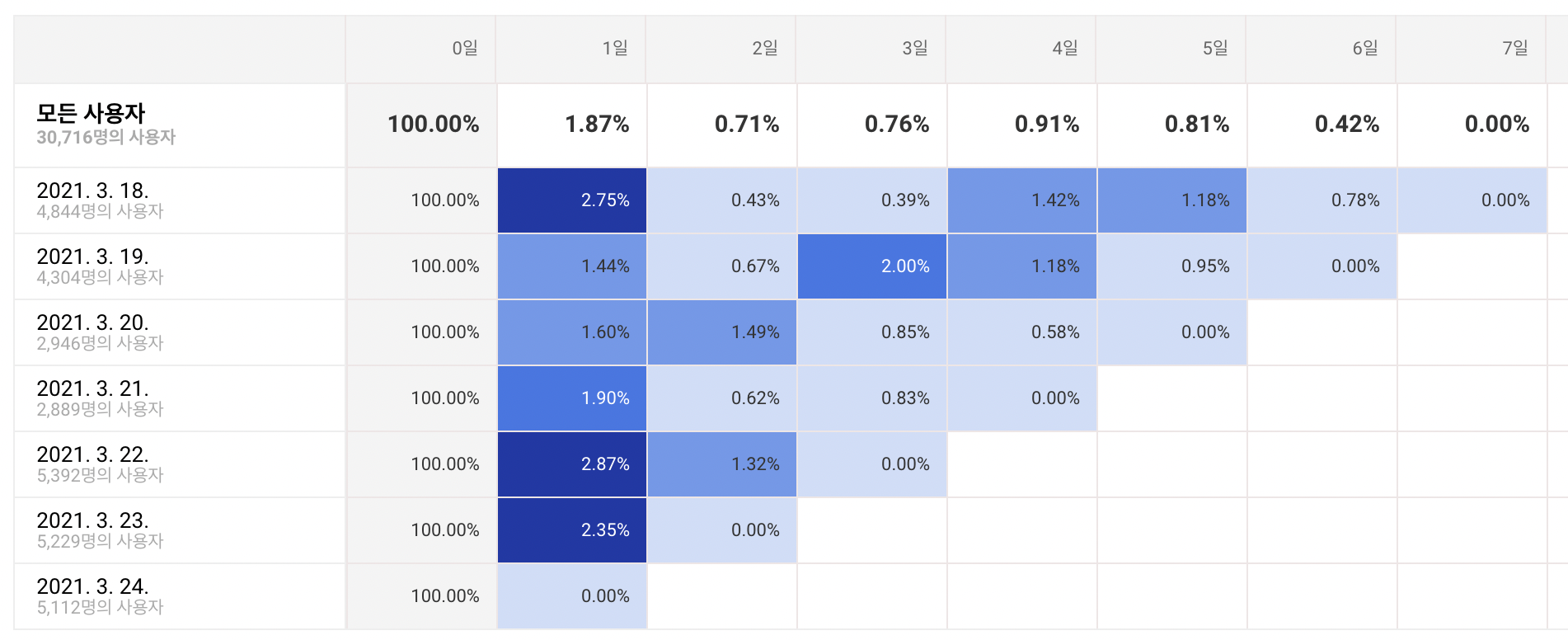1568x640 pixels.
Task: Click the 3일 column header
Action: [915, 49]
